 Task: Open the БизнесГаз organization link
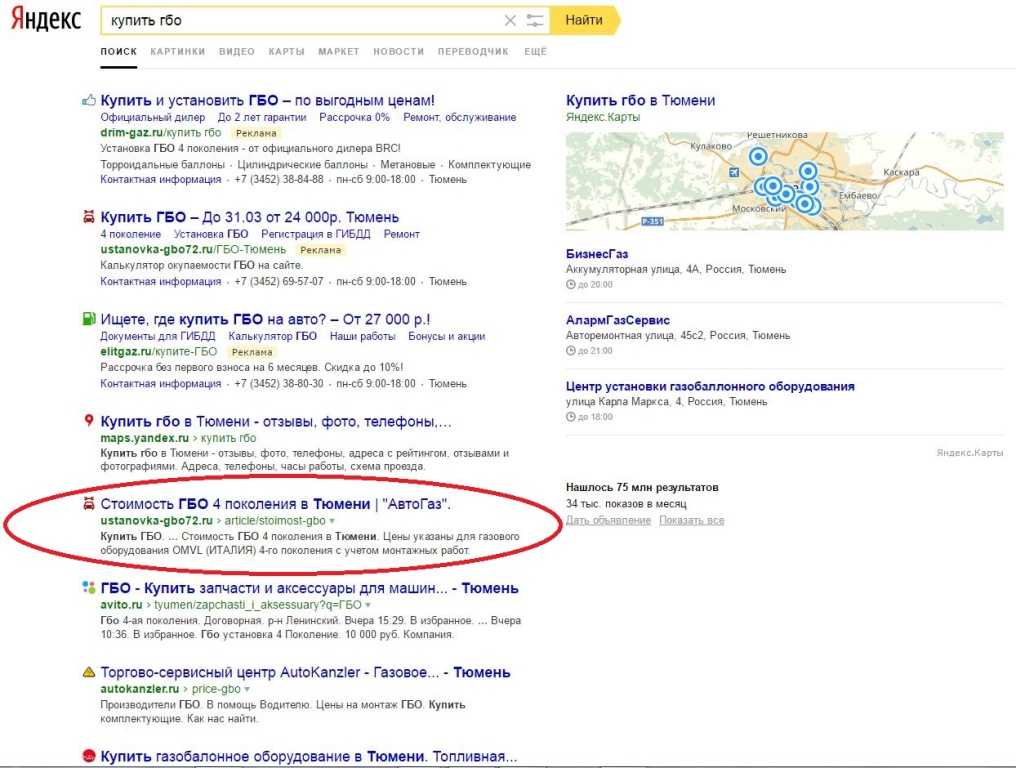(x=597, y=254)
